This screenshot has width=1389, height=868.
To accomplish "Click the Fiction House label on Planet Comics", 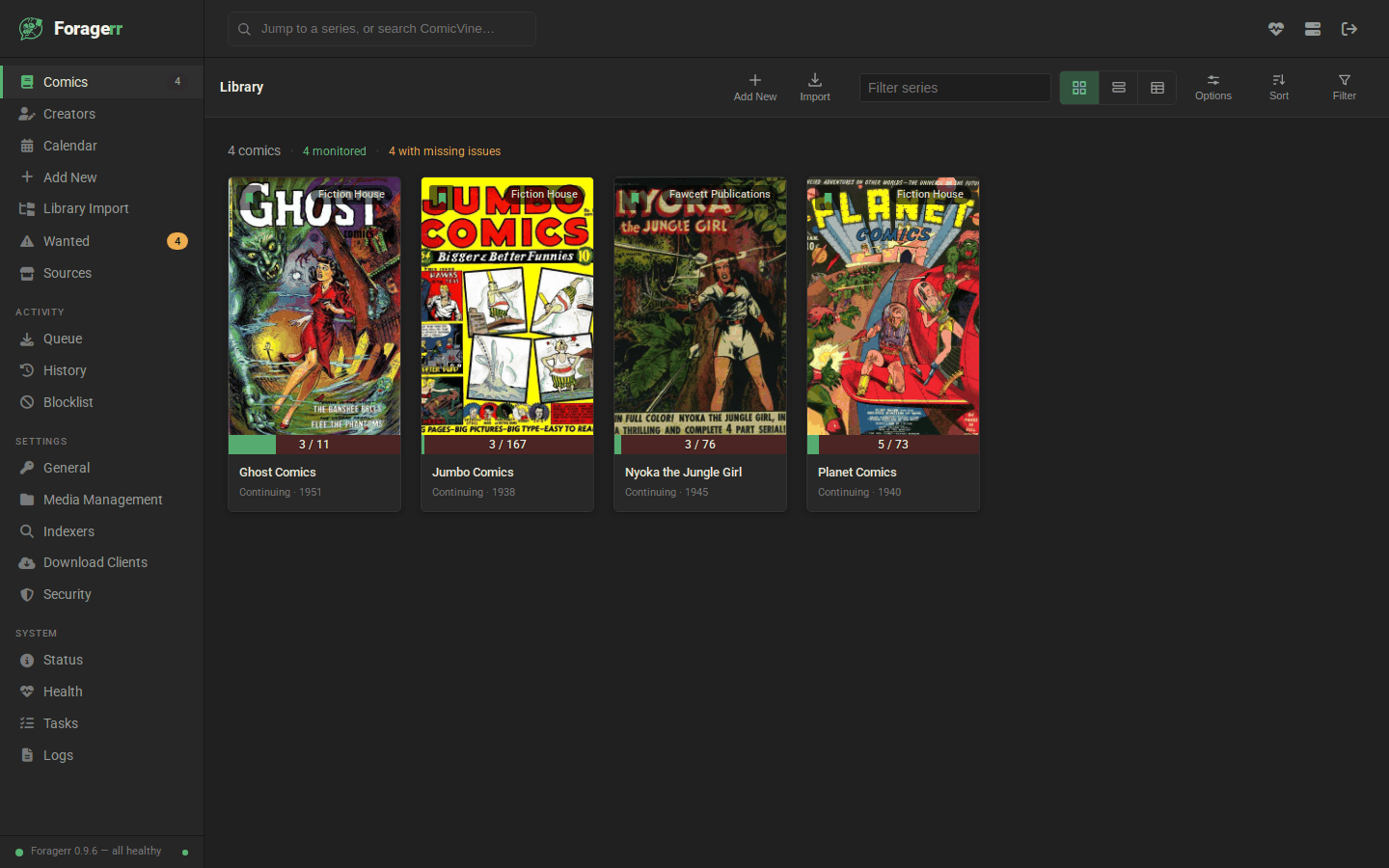I will [930, 194].
